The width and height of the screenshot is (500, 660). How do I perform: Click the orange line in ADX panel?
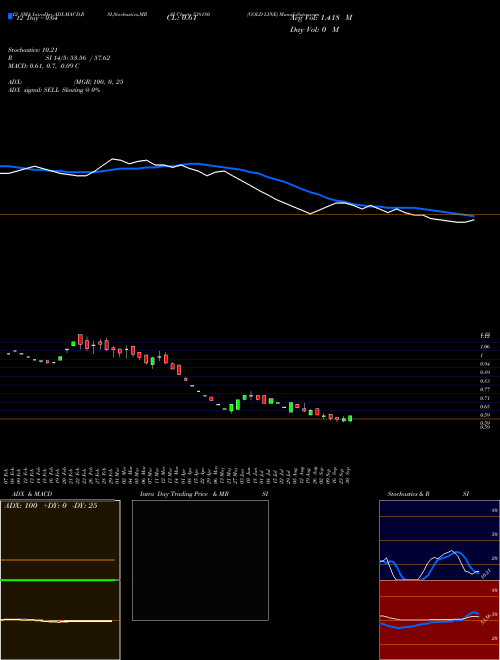58,560
